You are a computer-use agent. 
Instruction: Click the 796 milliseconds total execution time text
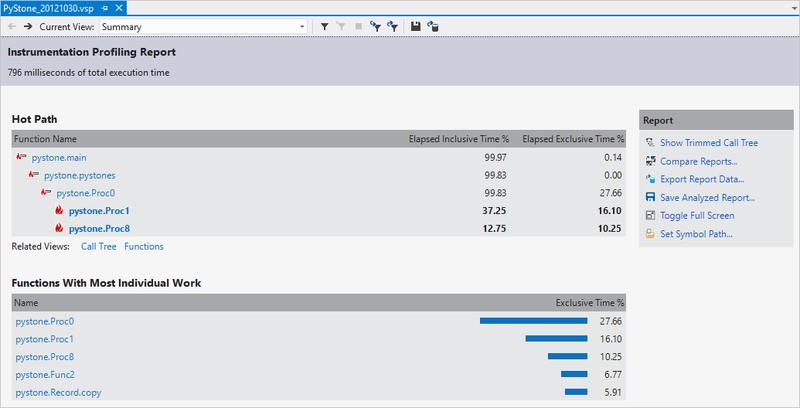(x=88, y=72)
